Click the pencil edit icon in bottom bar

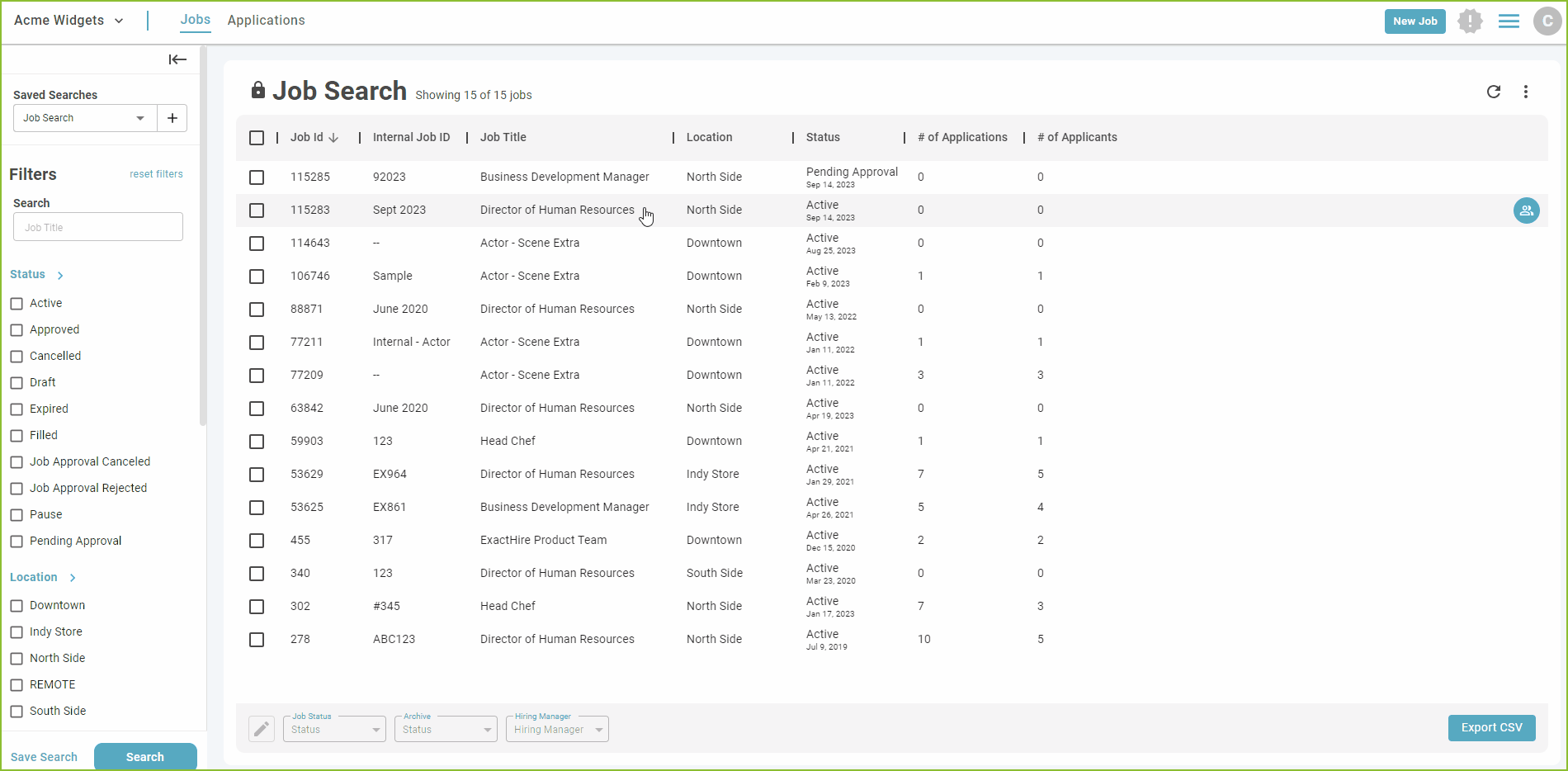pyautogui.click(x=262, y=729)
